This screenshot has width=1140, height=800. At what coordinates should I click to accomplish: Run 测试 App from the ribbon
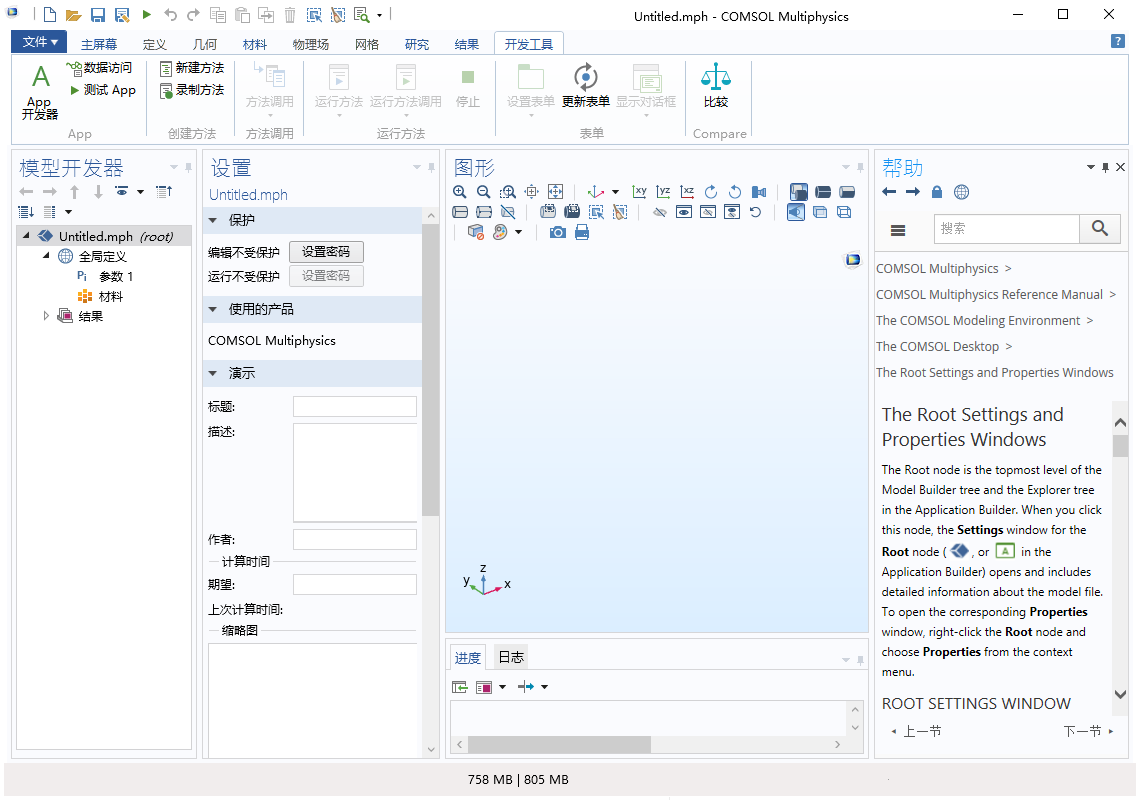click(103, 90)
